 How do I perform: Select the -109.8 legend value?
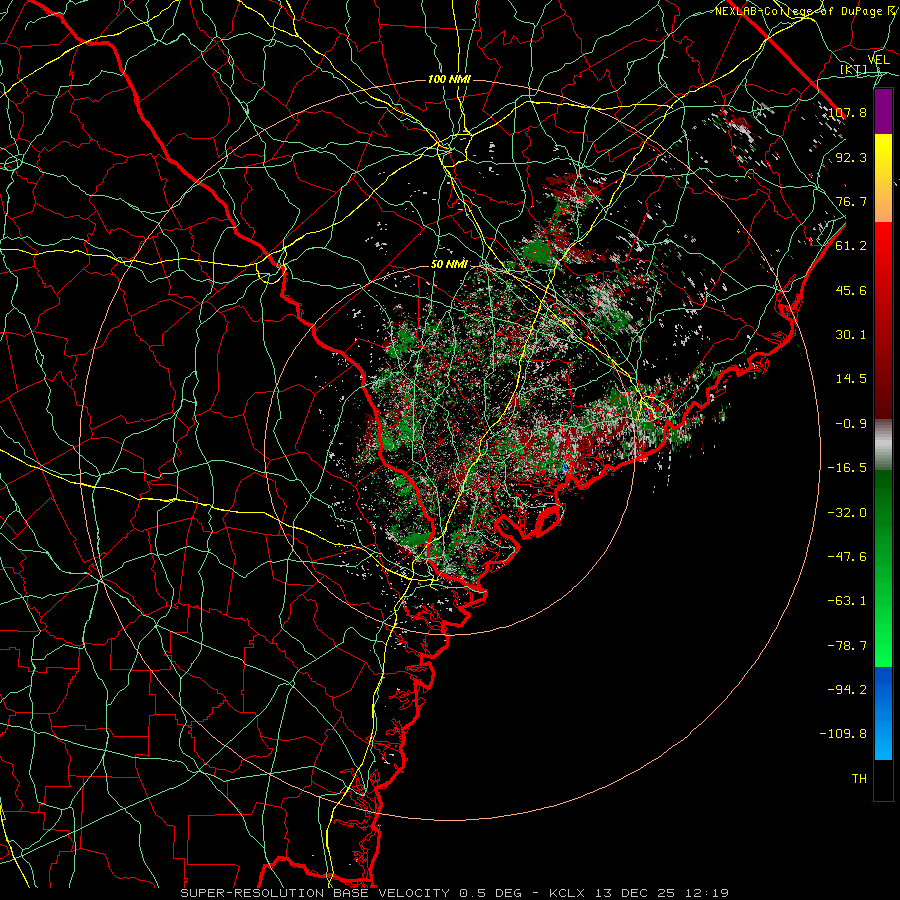[x=843, y=734]
